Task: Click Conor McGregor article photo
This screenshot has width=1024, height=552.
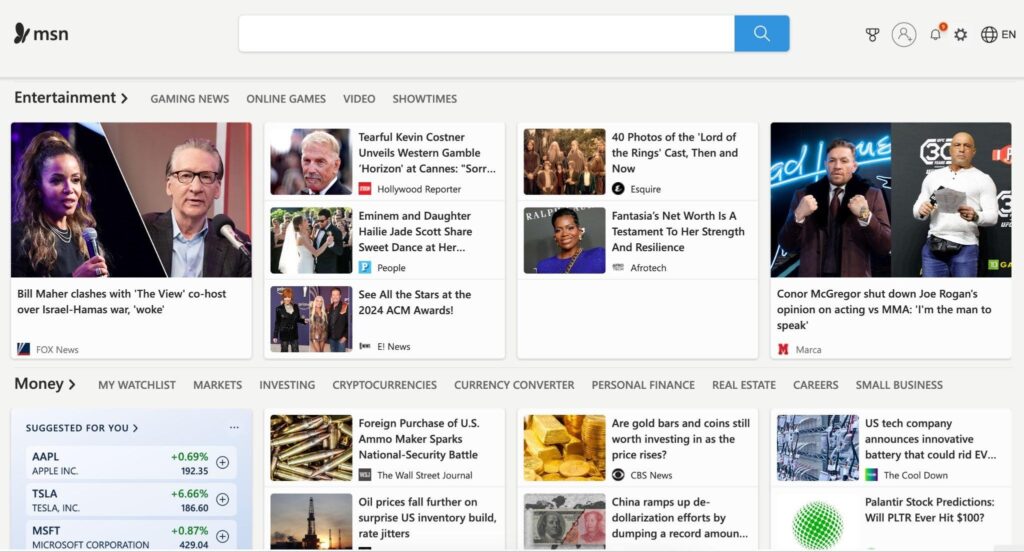Action: tap(891, 200)
